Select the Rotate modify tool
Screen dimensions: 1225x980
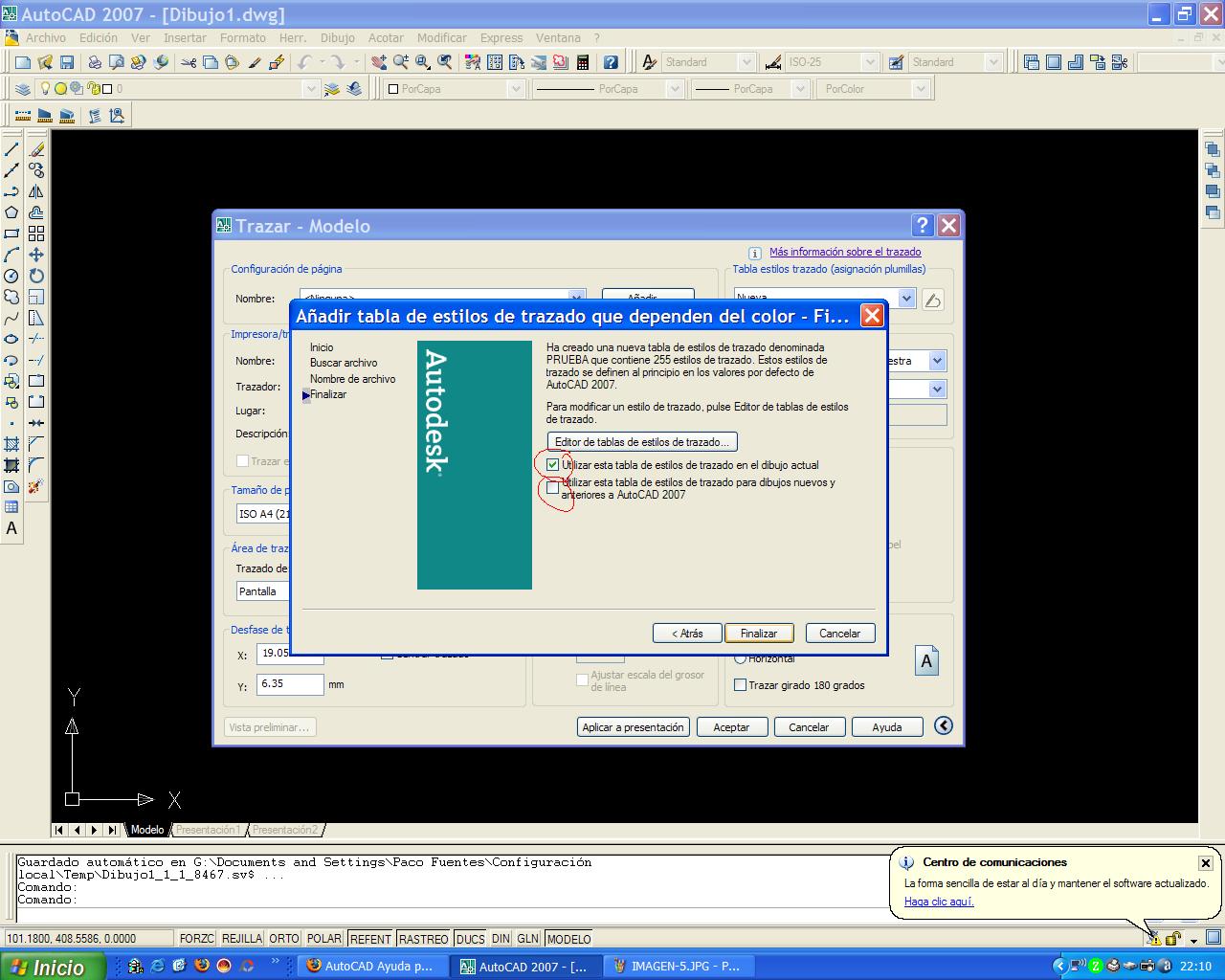click(x=36, y=276)
